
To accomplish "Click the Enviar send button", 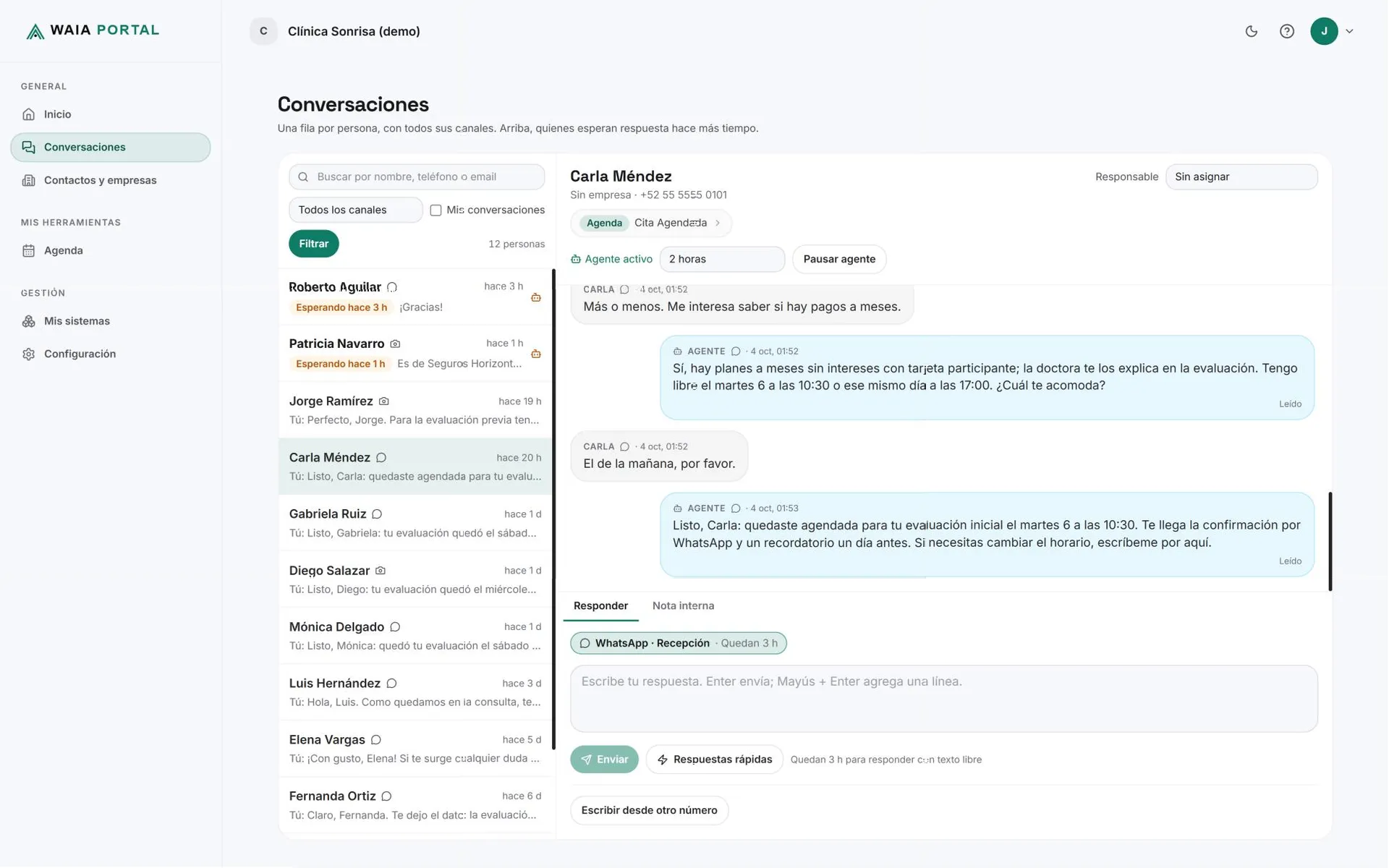I will click(604, 759).
